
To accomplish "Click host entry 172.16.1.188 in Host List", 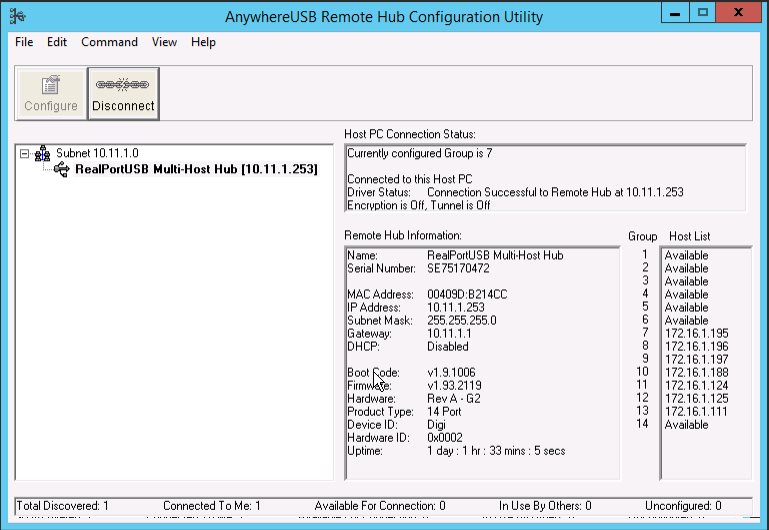I will (x=696, y=373).
